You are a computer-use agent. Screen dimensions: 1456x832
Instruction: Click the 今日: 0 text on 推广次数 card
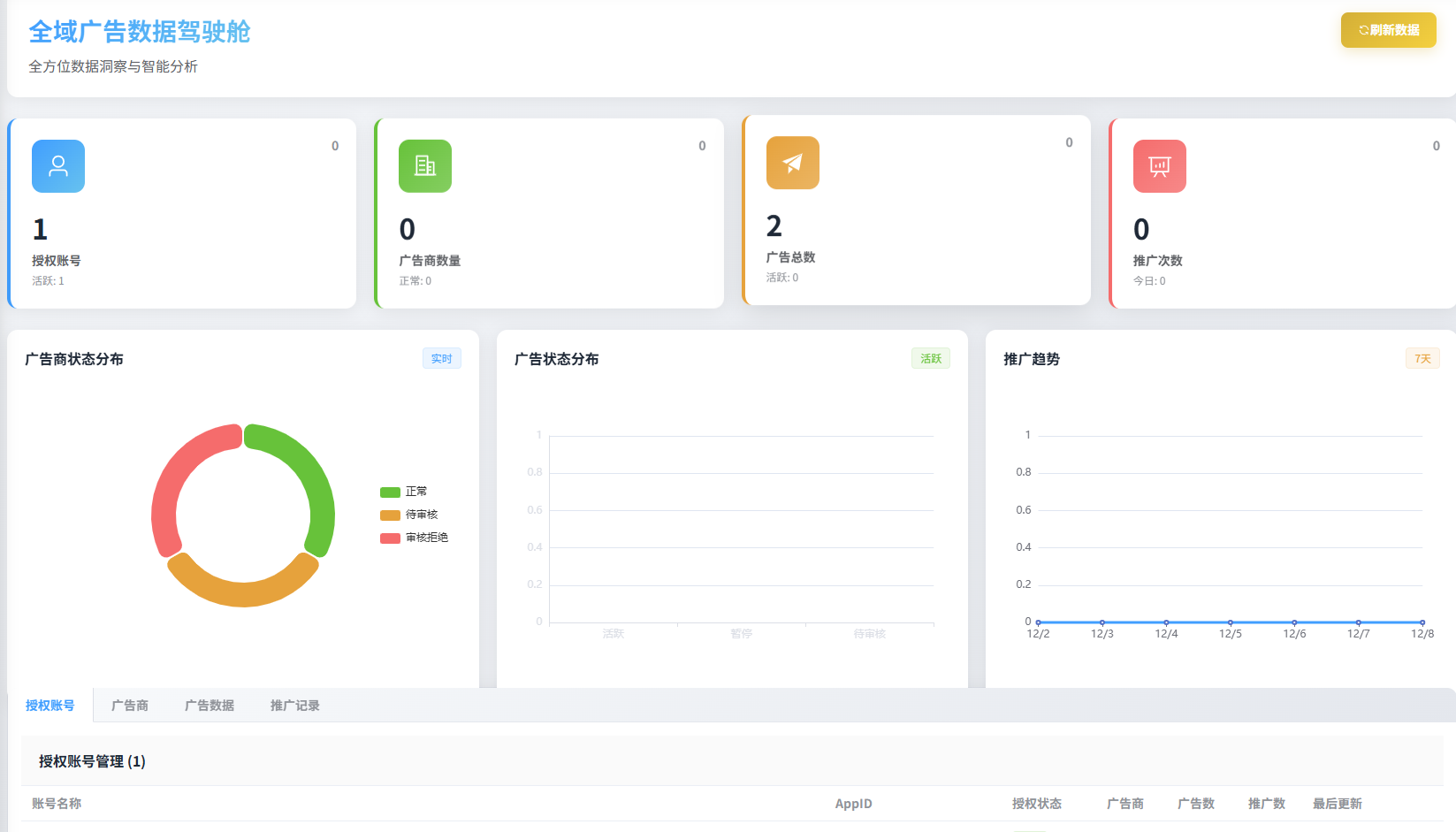[x=1149, y=281]
